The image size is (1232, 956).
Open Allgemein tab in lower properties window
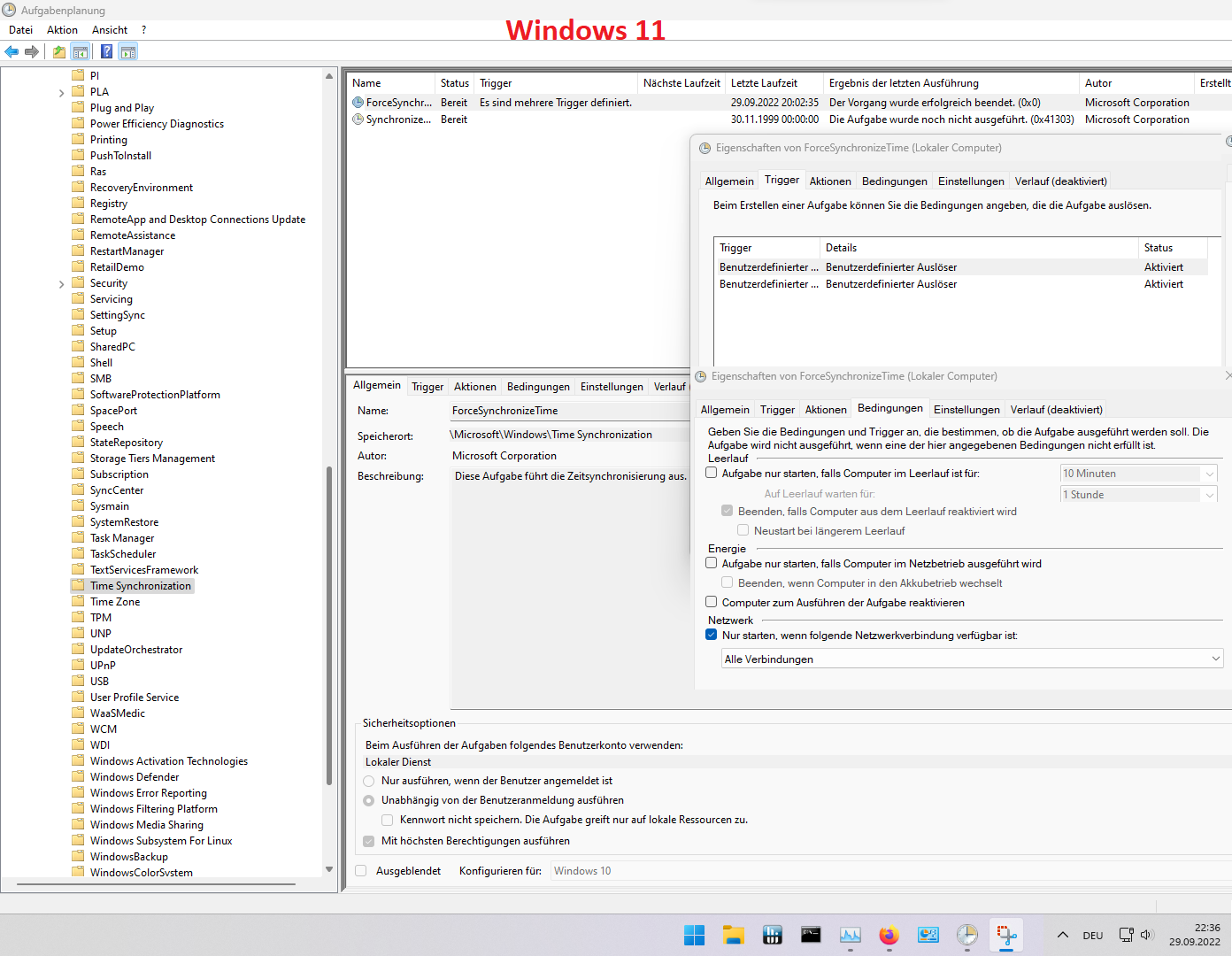click(x=725, y=410)
